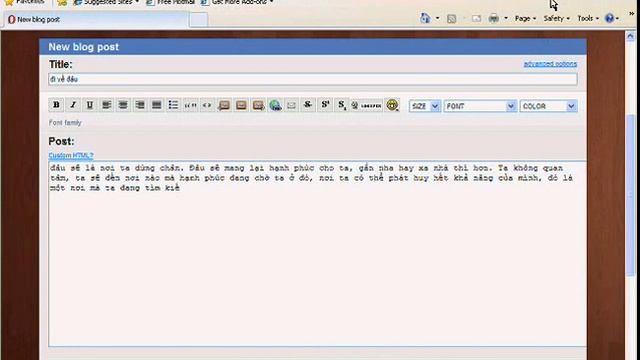The image size is (640, 360).
Task: Apply underline formatting button
Action: [x=90, y=105]
